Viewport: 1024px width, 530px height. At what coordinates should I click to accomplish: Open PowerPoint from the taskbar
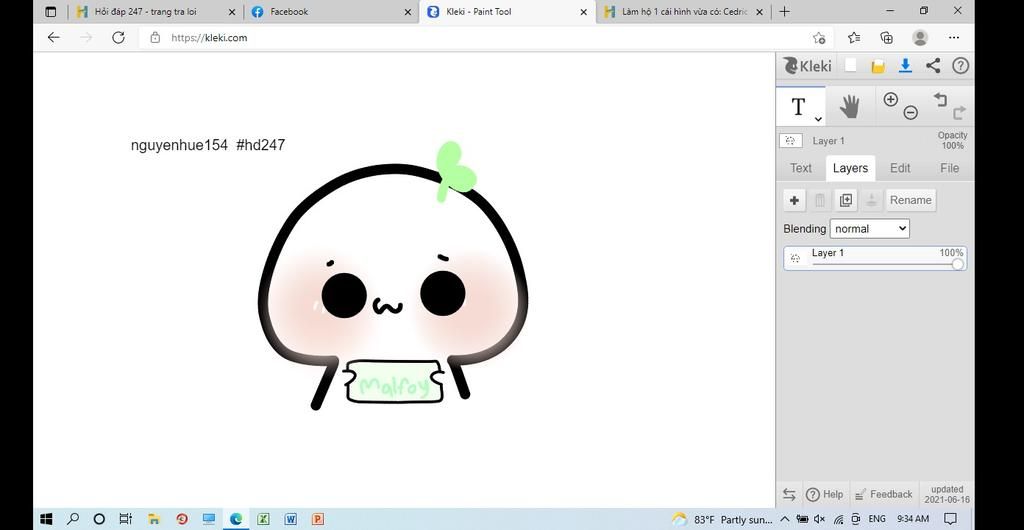(317, 520)
